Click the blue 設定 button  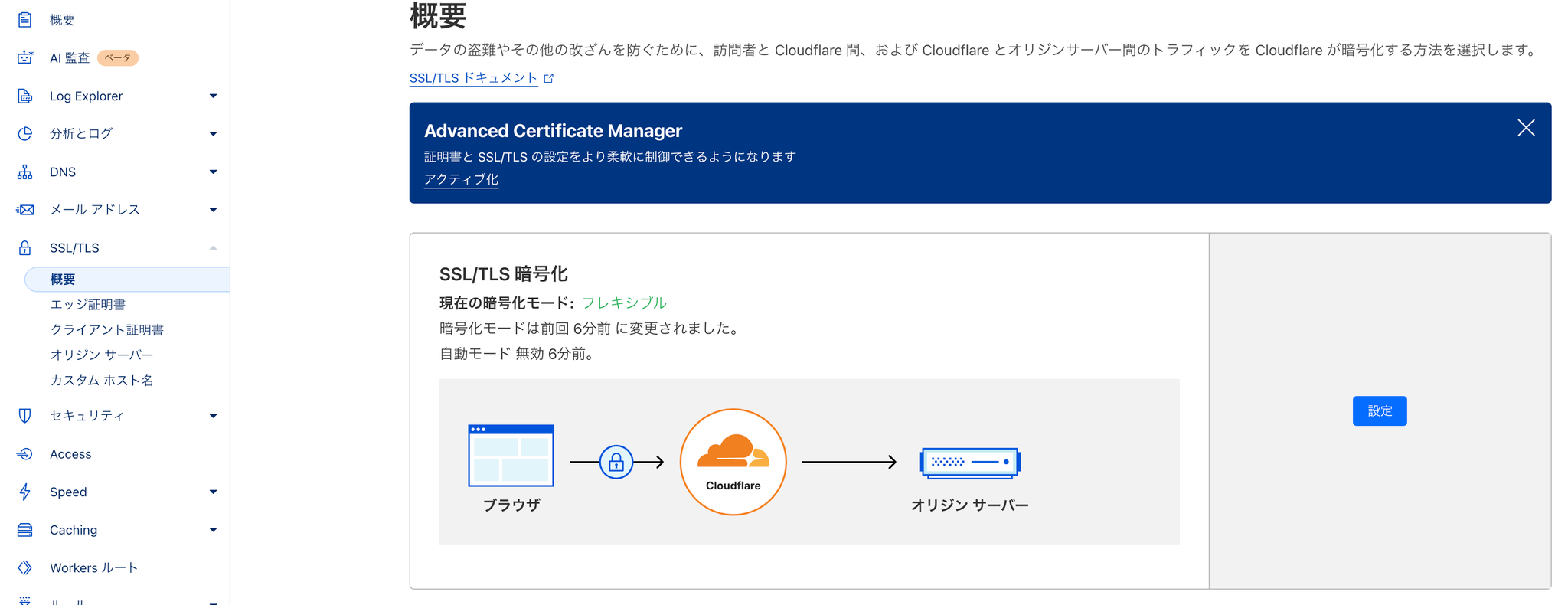(1380, 411)
